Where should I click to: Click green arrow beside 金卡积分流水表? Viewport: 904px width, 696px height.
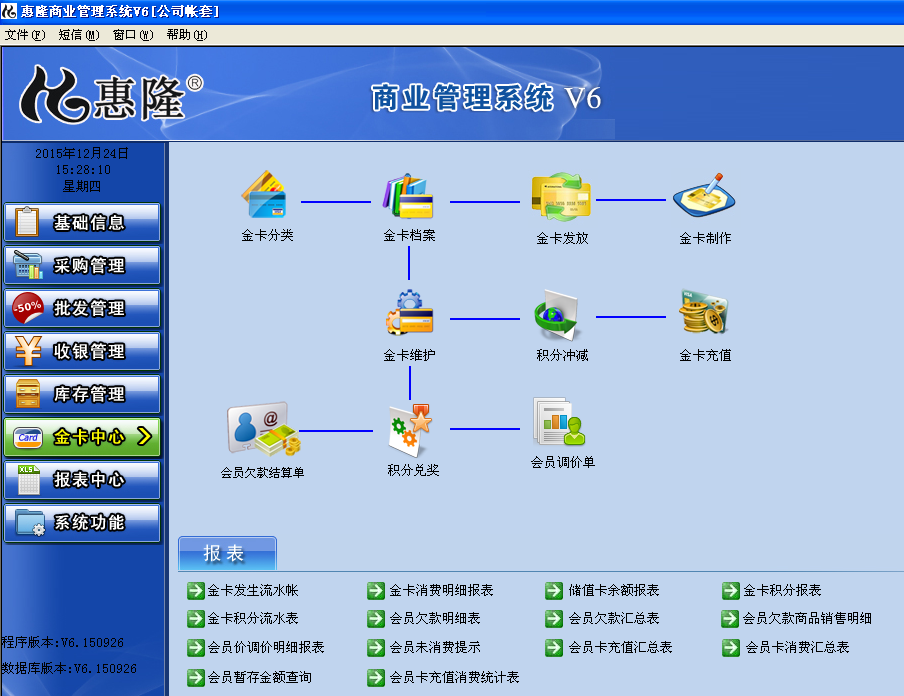[x=195, y=619]
